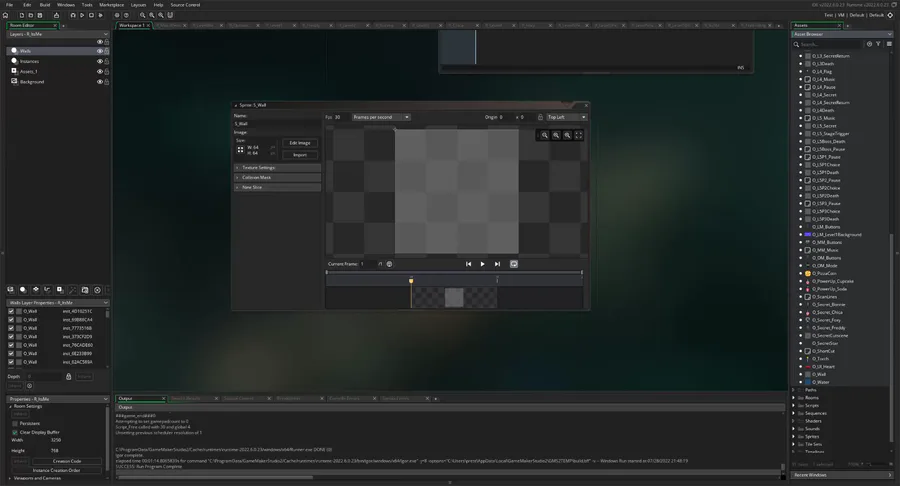Expand Texture Settings section

pyautogui.click(x=277, y=168)
